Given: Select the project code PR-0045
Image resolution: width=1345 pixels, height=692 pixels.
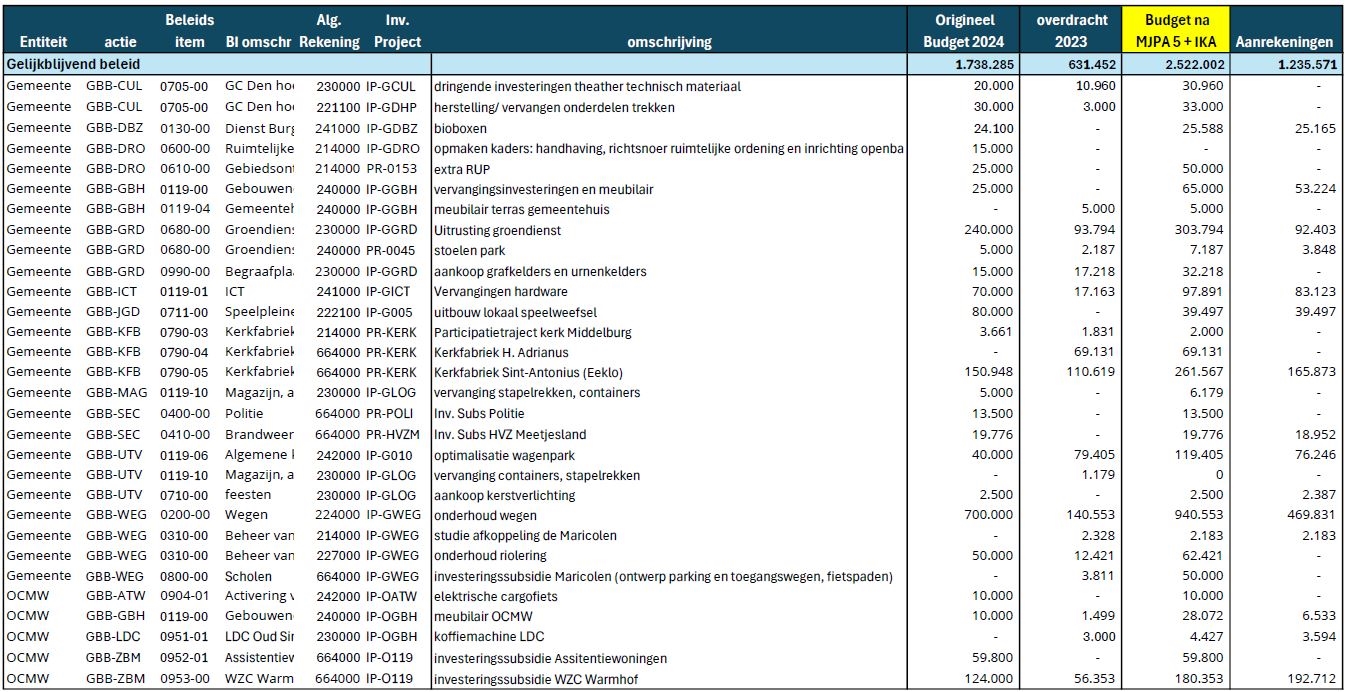Looking at the screenshot, I should [391, 250].
